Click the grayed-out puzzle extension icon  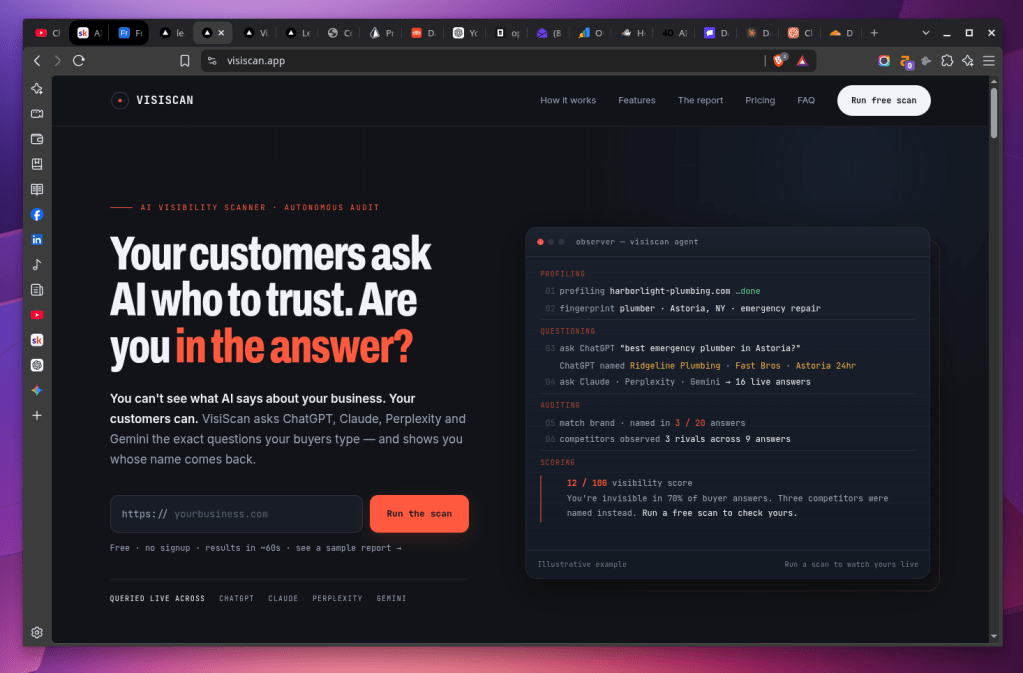coord(926,61)
